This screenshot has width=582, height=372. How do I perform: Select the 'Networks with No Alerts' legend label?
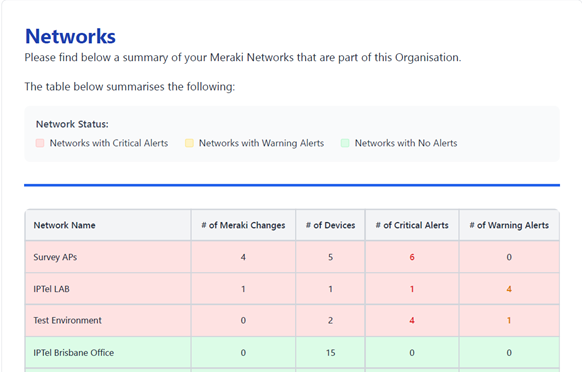(x=406, y=143)
